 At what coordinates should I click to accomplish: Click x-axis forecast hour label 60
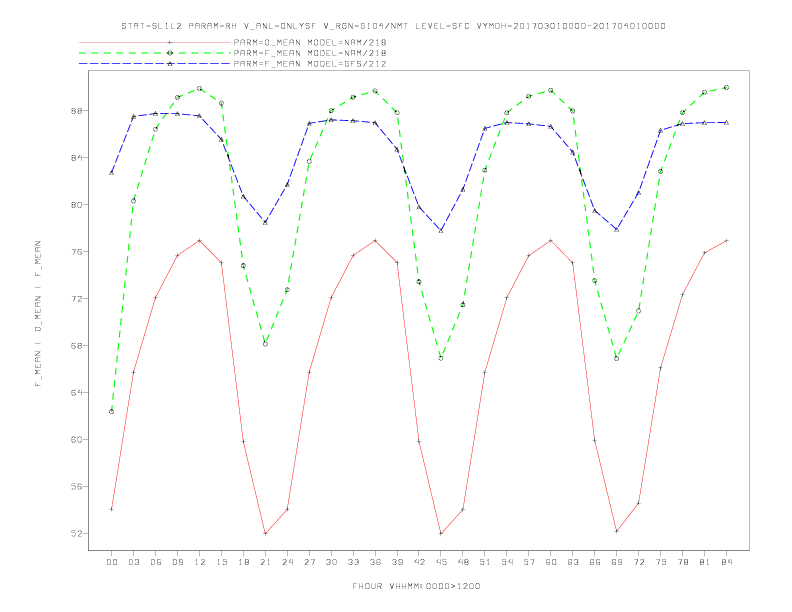click(x=551, y=562)
